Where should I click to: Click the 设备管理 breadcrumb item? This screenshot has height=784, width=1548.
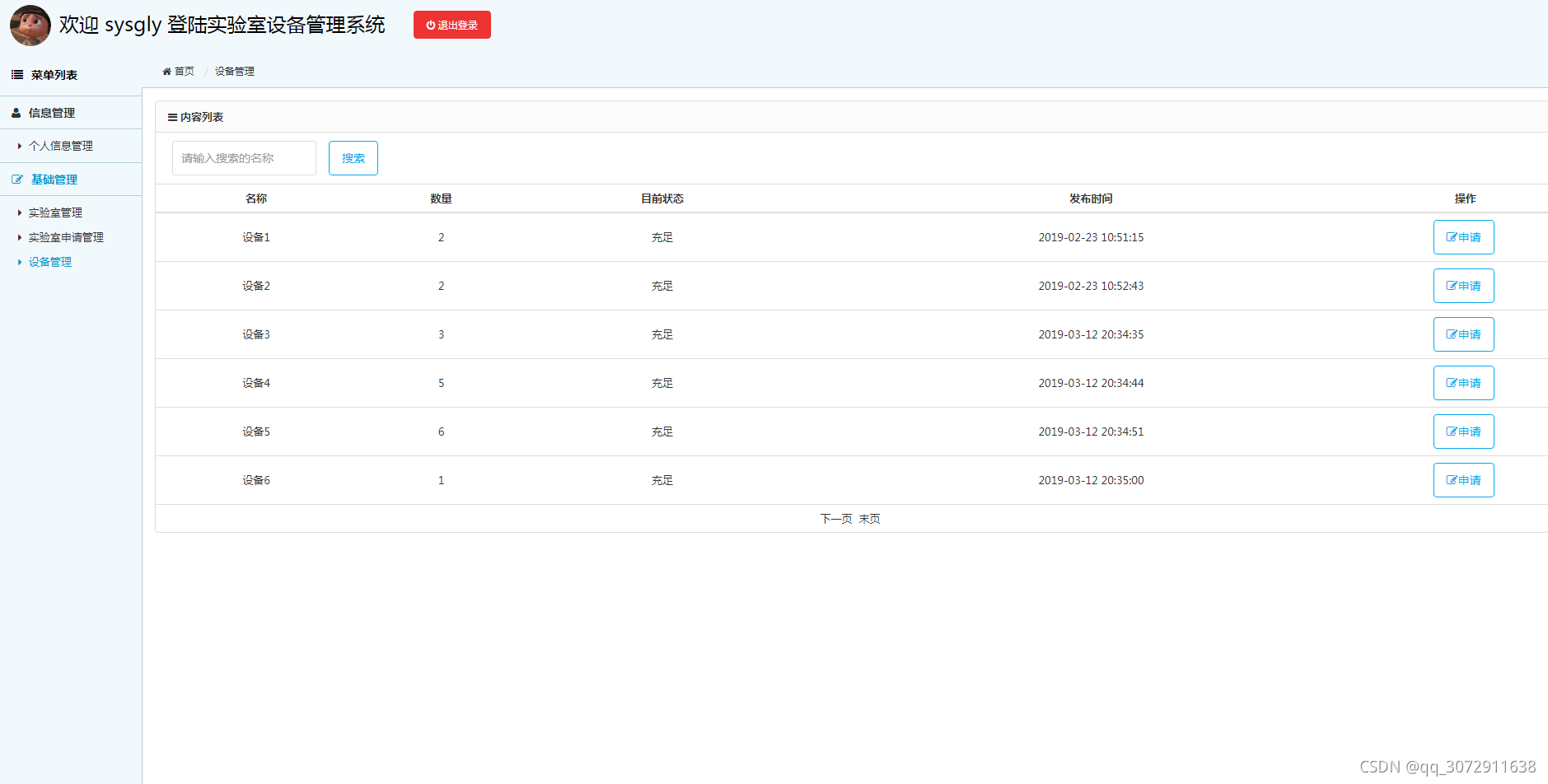[235, 72]
